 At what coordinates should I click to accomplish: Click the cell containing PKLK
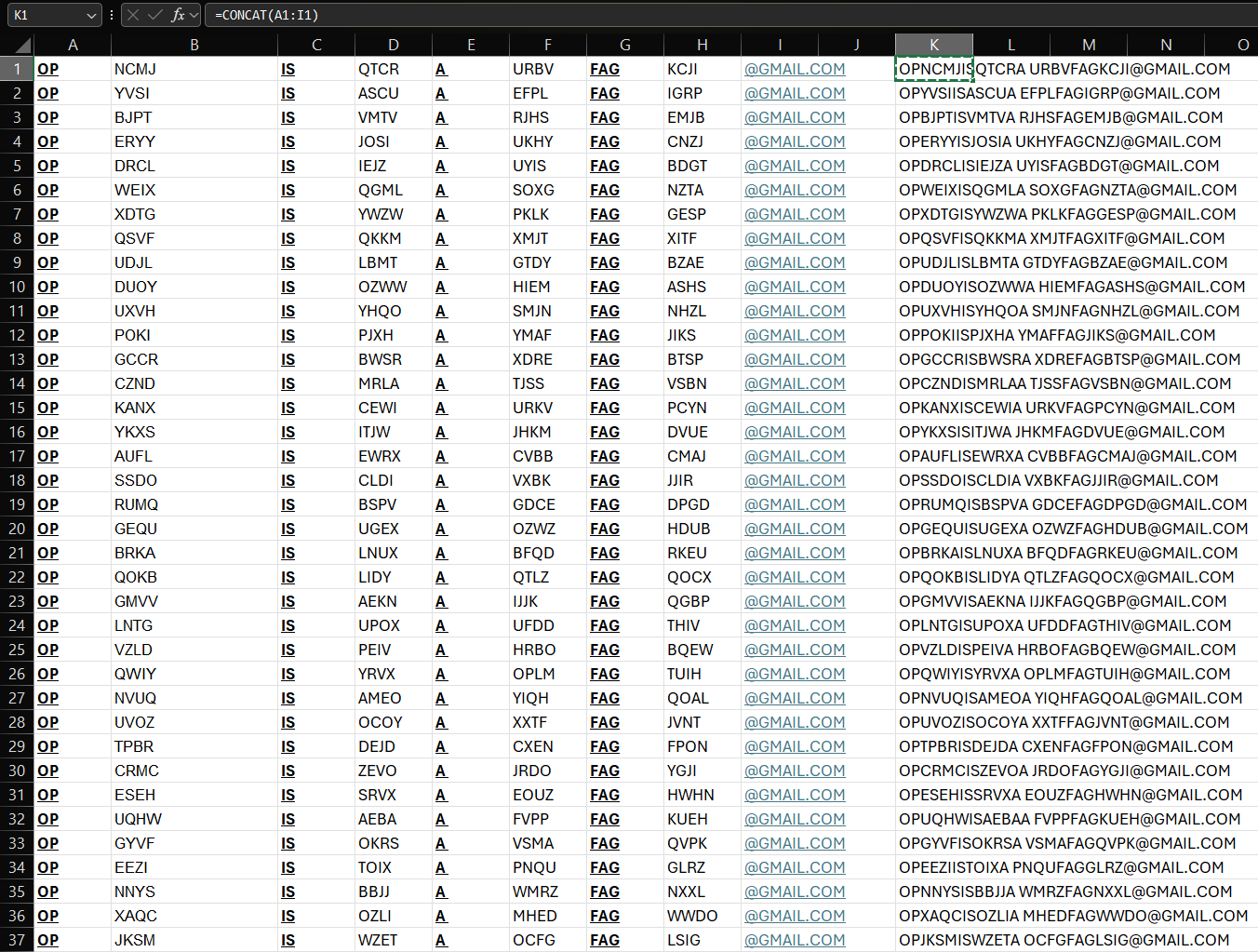(x=548, y=214)
